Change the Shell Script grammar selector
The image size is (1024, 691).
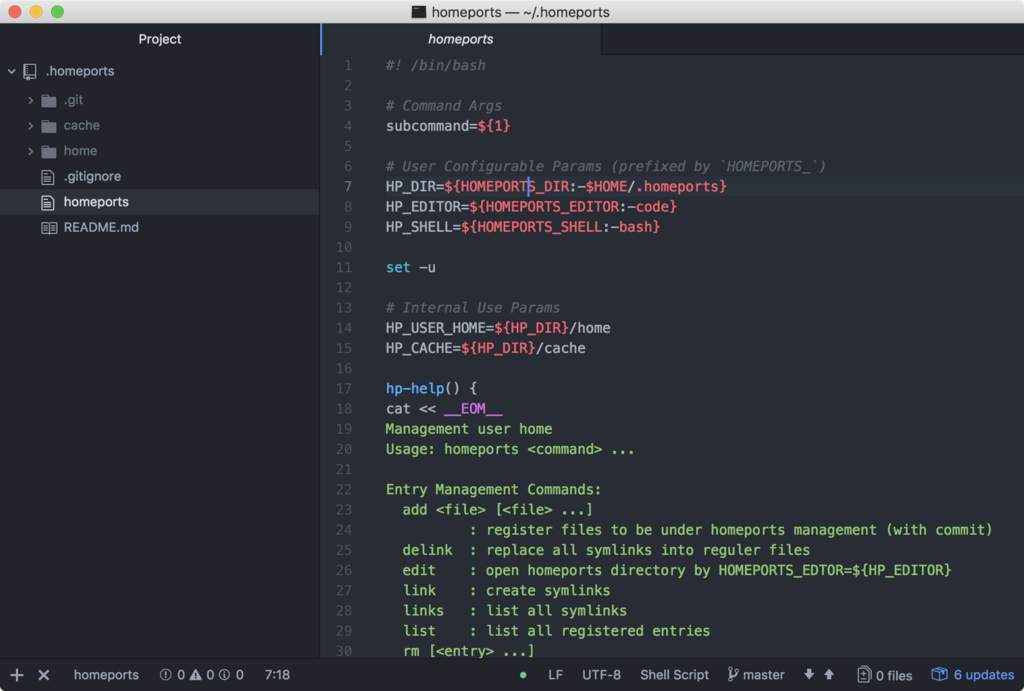674,675
